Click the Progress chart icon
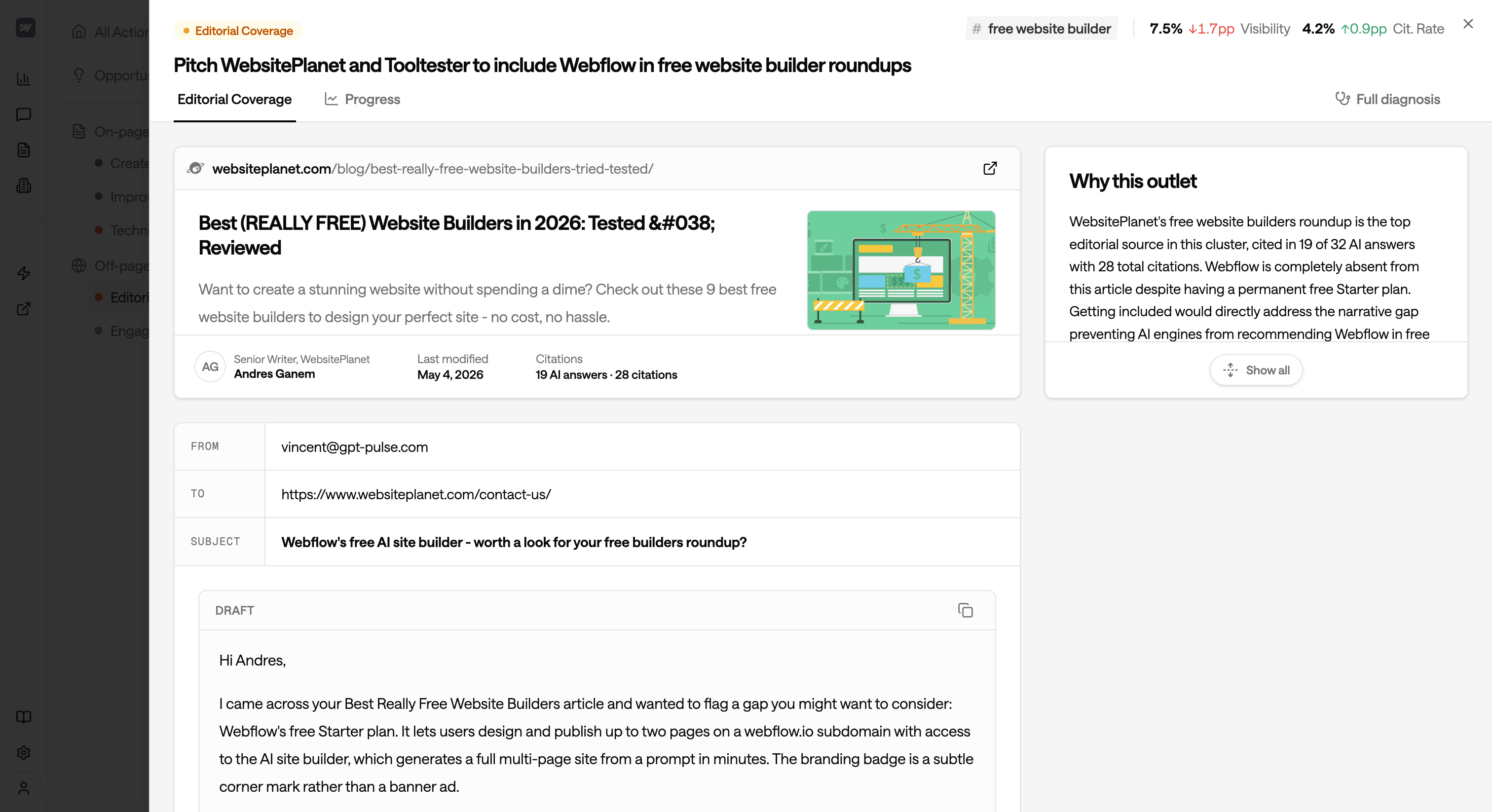This screenshot has height=812, width=1492. (x=331, y=99)
